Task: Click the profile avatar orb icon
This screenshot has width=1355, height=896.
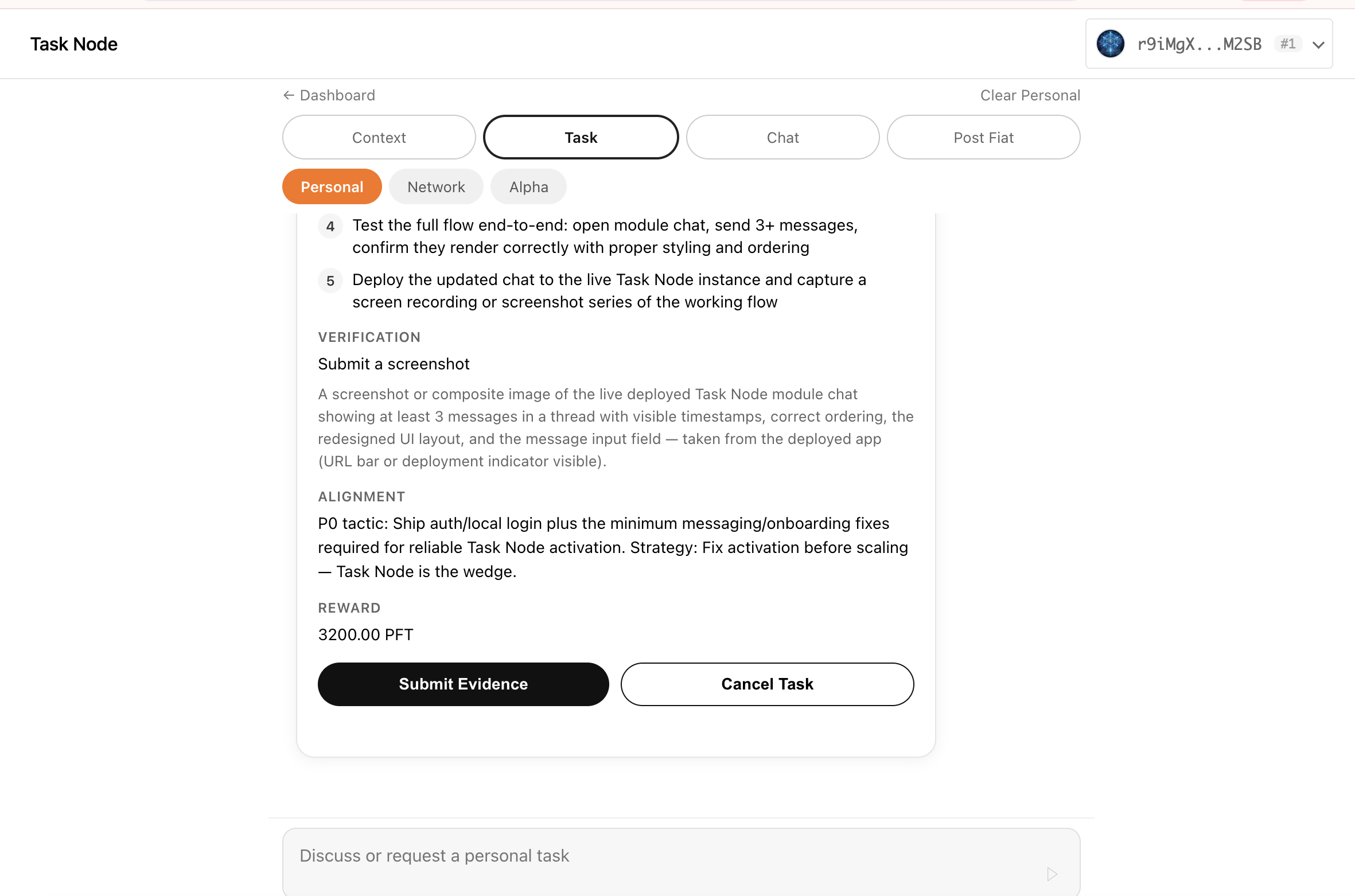Action: tap(1111, 43)
